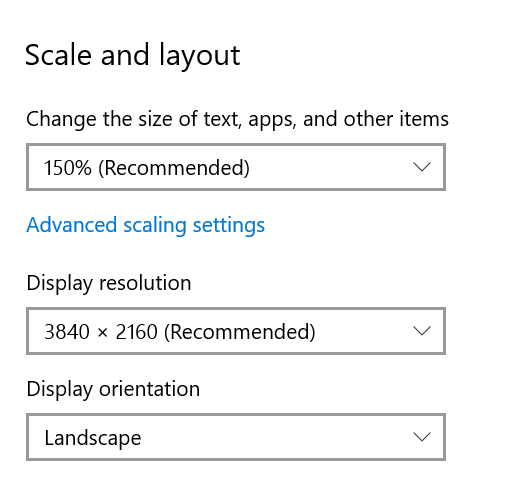Image resolution: width=505 pixels, height=482 pixels.
Task: Click 'other items' in the scaling description
Action: pos(396,119)
